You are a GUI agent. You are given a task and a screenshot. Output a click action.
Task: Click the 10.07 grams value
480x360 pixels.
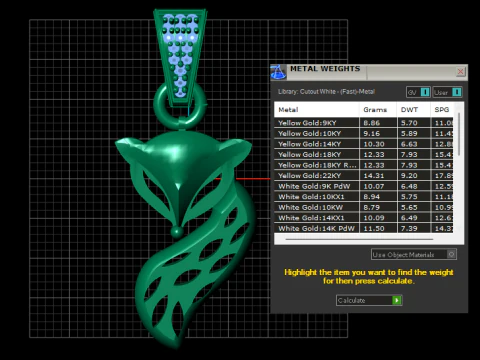click(374, 186)
